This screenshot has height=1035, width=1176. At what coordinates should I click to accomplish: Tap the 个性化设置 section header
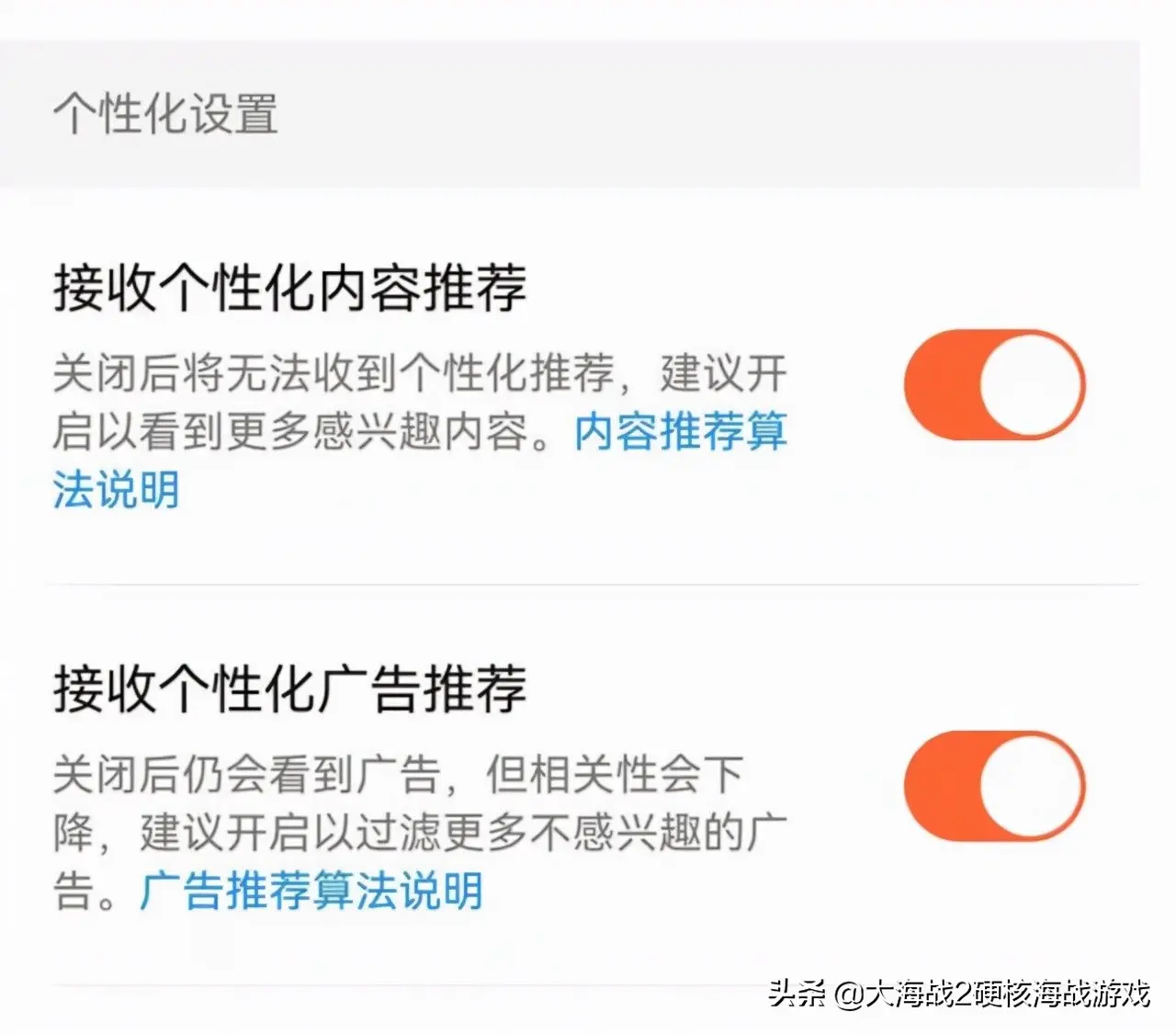pos(165,114)
